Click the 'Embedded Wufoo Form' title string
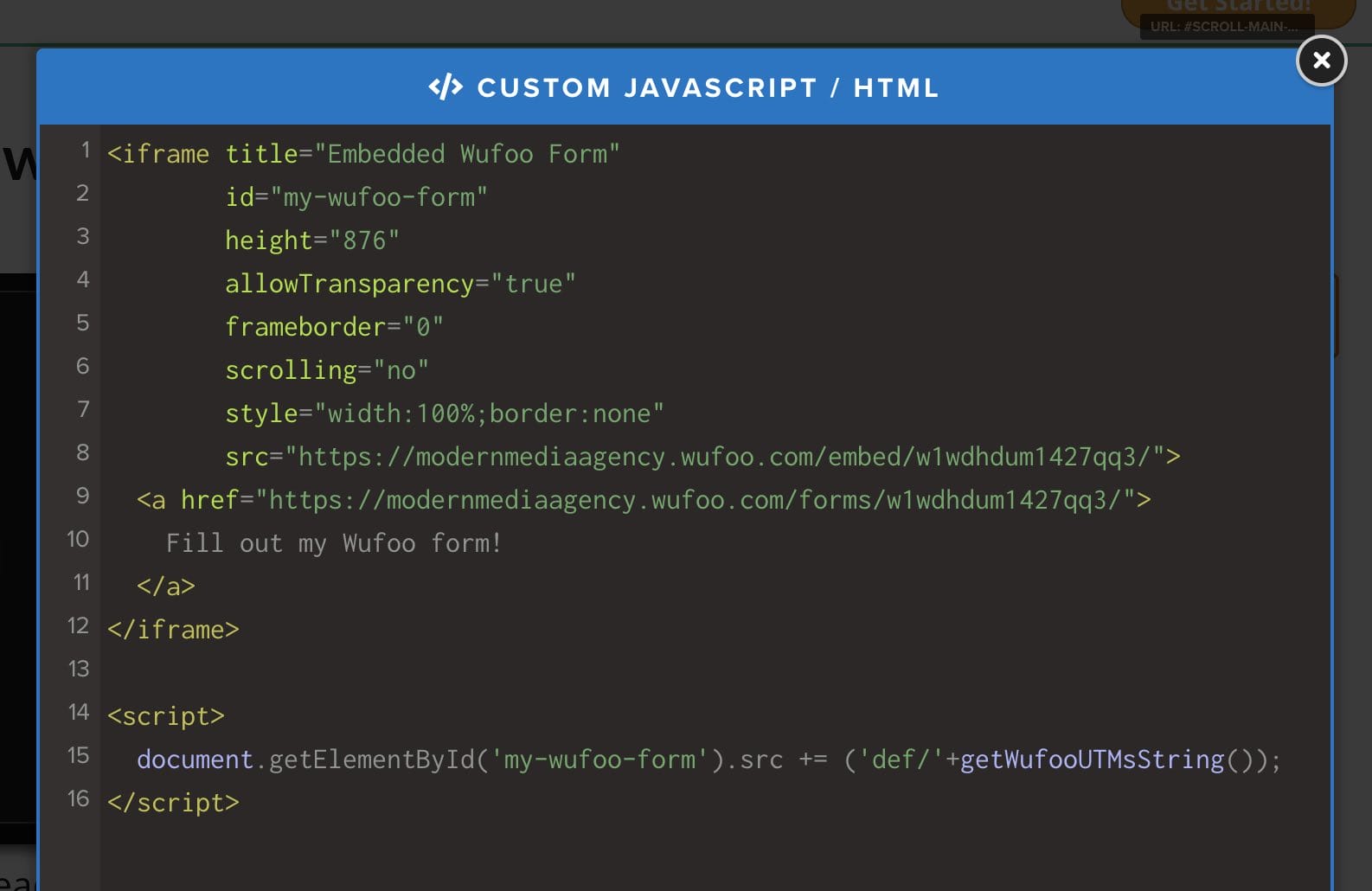 [x=467, y=154]
